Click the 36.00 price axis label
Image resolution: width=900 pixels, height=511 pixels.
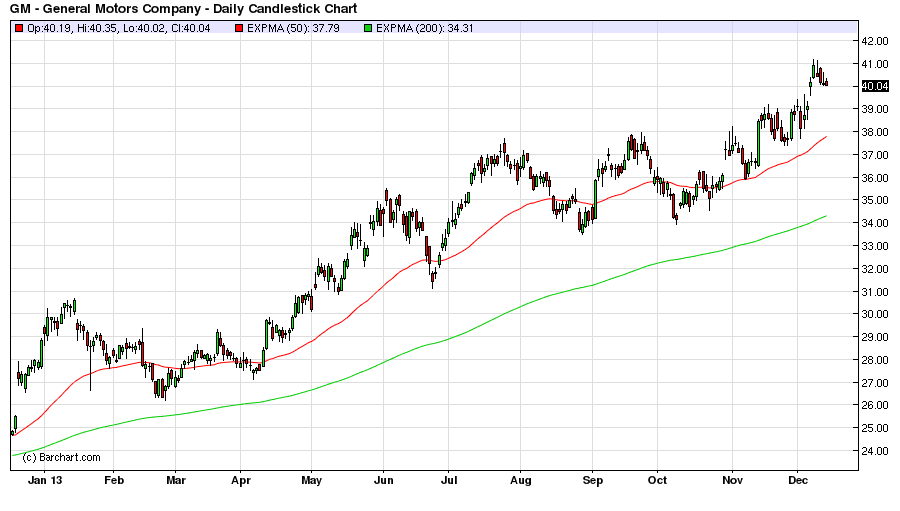click(875, 178)
